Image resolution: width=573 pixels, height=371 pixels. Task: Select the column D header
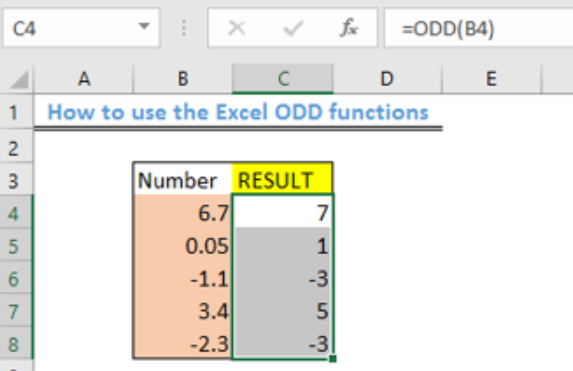pos(387,79)
